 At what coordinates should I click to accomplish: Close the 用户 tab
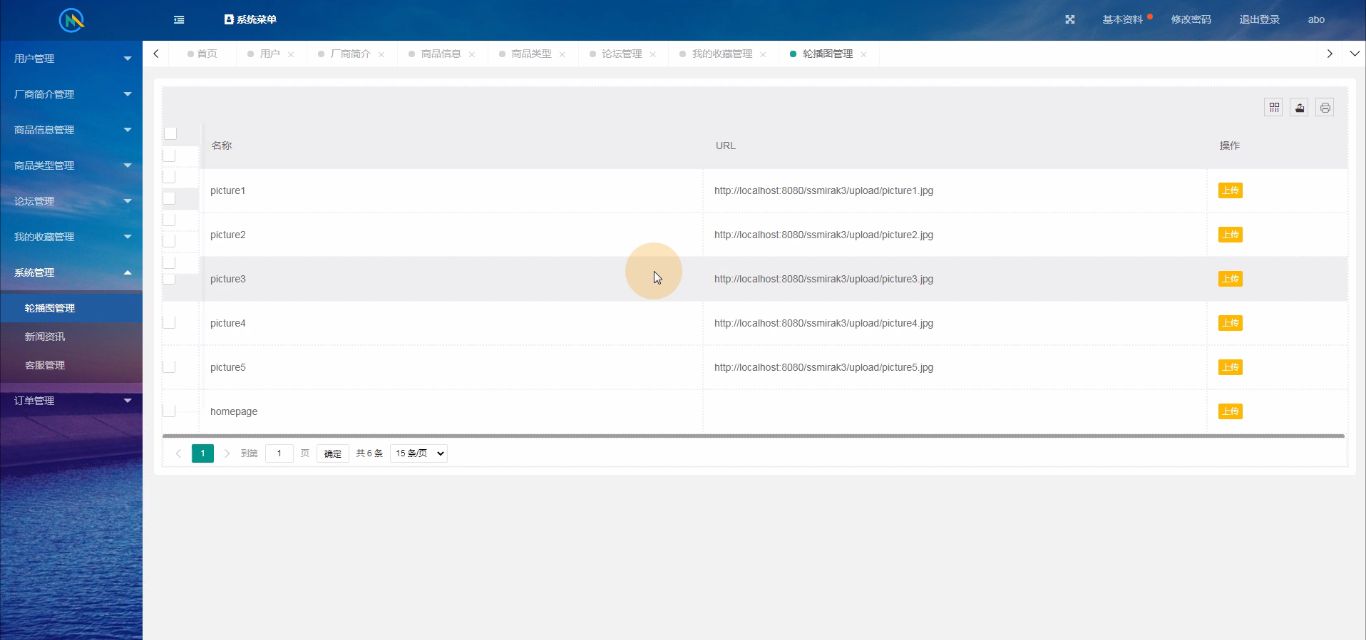coord(291,55)
